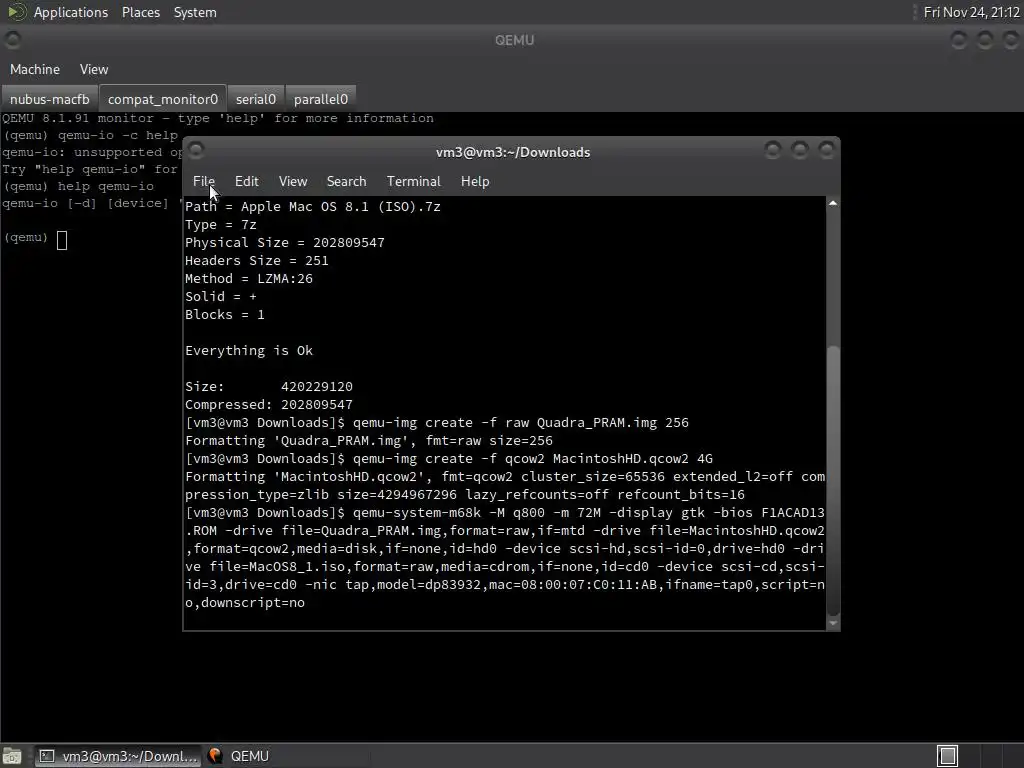The height and width of the screenshot is (768, 1024).
Task: Click the terminal title 'vm3@vm3:~/Downloads'
Action: point(513,152)
